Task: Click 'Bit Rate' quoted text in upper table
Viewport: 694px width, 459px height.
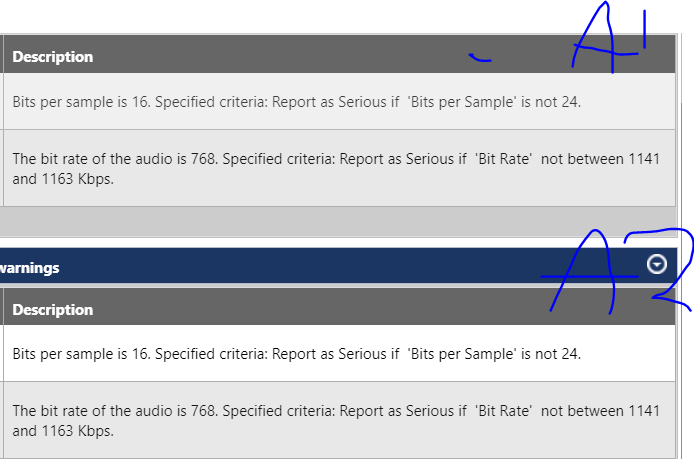Action: tap(504, 159)
